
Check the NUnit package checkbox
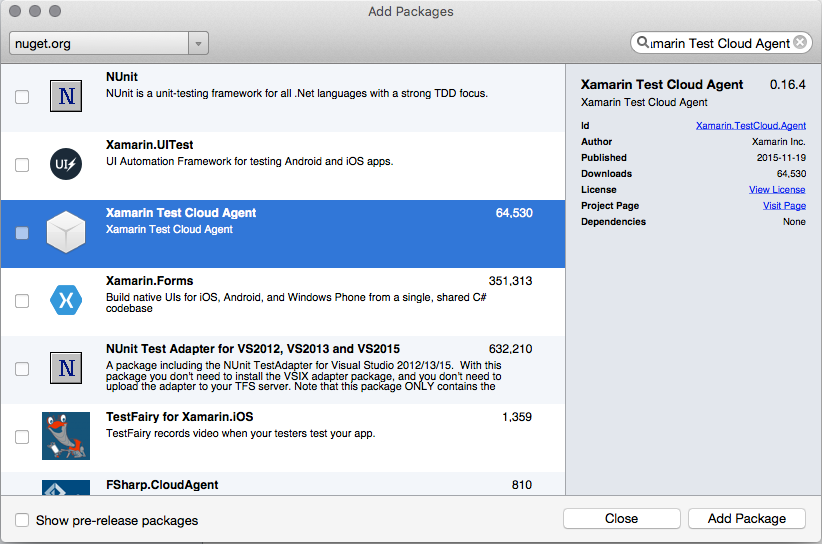pos(22,97)
